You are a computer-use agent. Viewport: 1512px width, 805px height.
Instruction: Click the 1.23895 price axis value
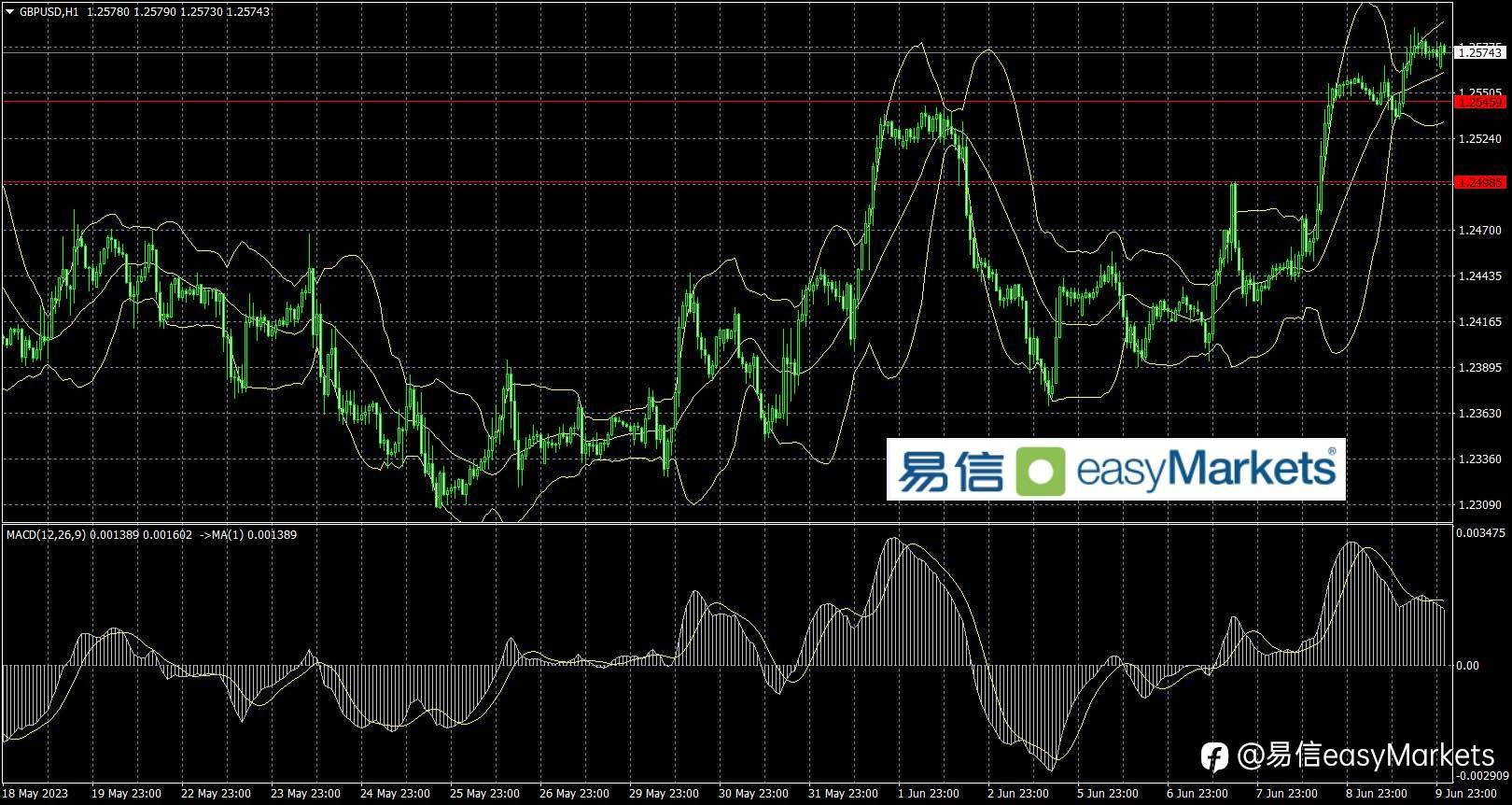[x=1480, y=367]
